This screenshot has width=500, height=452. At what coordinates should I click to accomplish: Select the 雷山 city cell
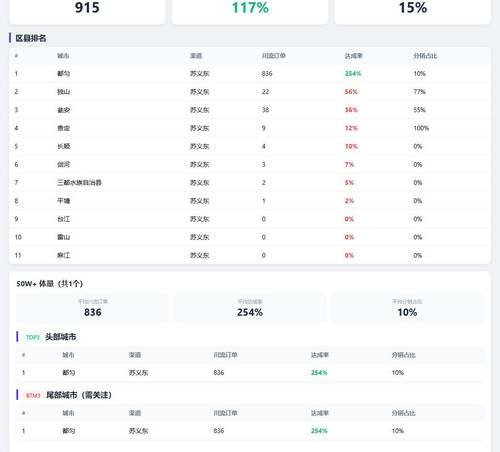click(x=63, y=237)
